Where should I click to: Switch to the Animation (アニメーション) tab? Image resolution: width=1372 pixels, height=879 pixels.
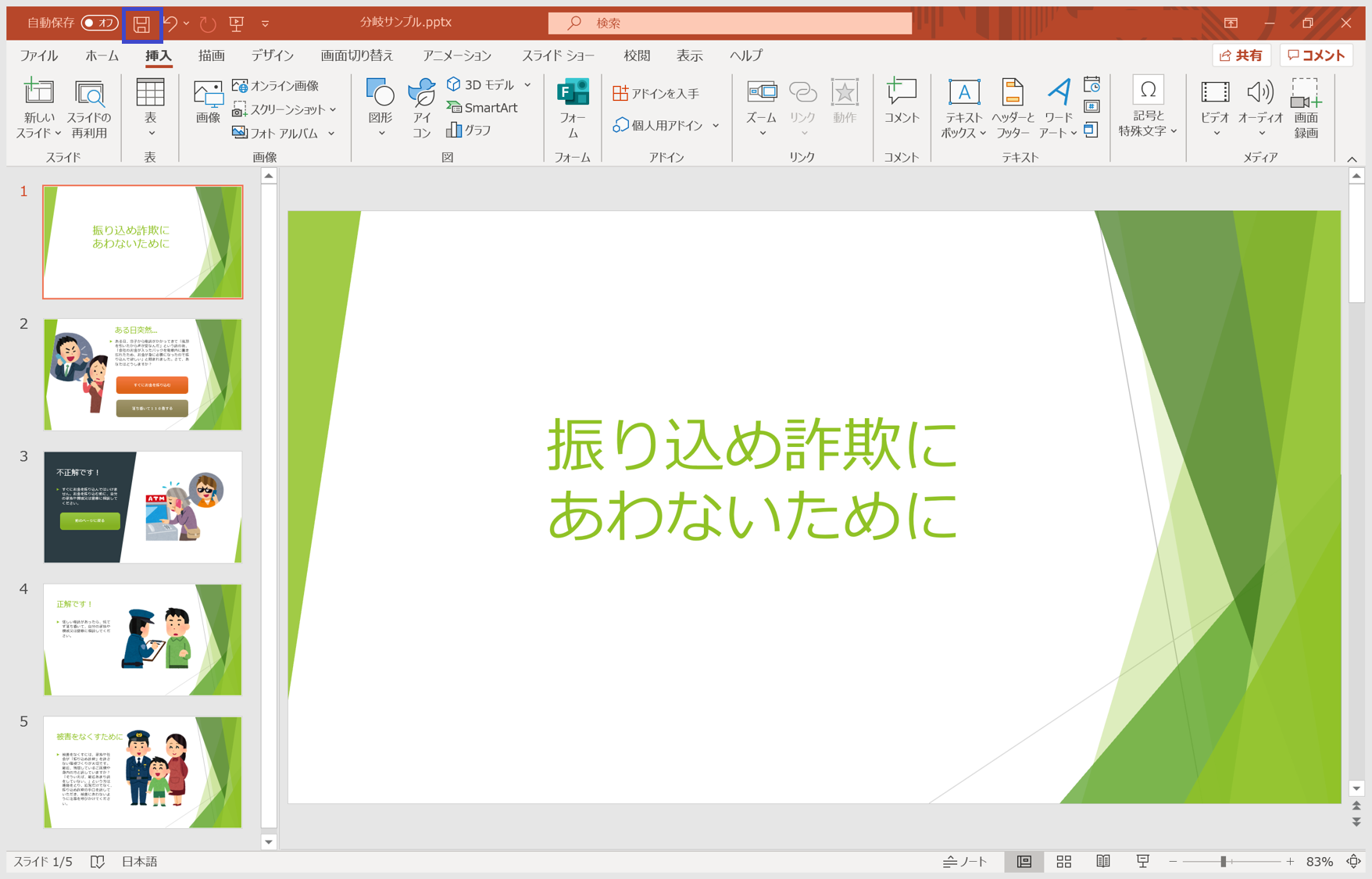pos(457,55)
